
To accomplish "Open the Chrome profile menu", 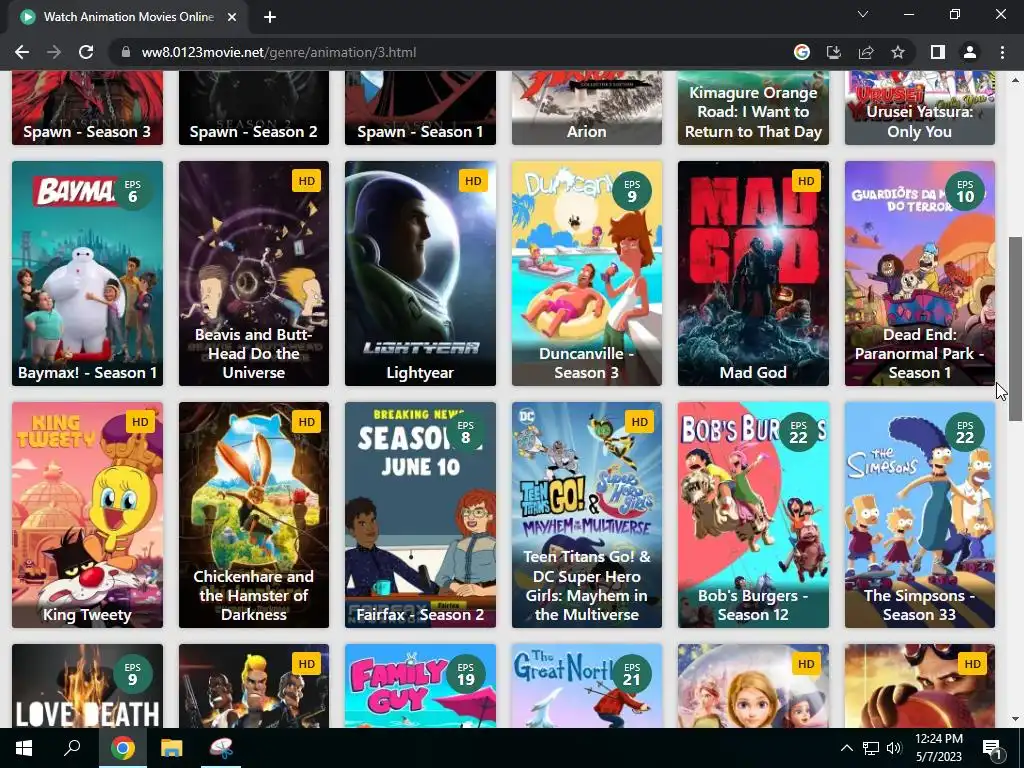I will point(970,52).
